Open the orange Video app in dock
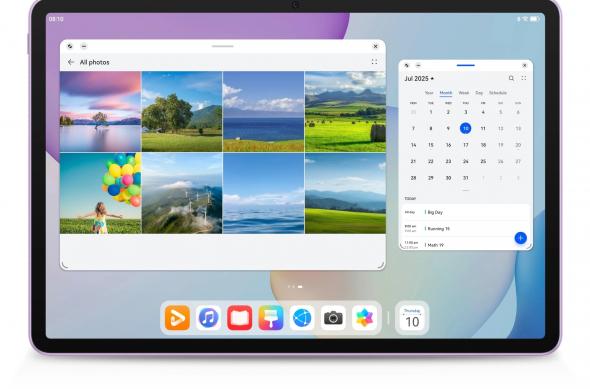This screenshot has height=389, width=590. 177,318
